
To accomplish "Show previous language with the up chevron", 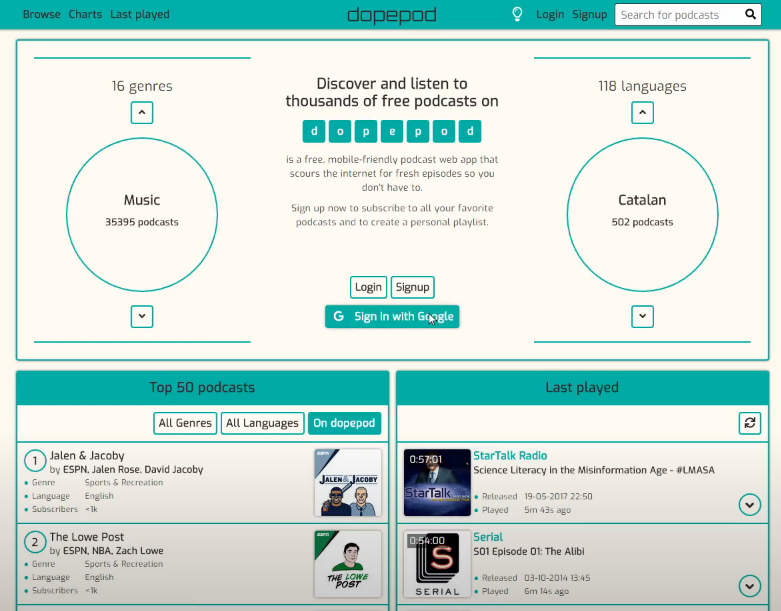I will 643,113.
